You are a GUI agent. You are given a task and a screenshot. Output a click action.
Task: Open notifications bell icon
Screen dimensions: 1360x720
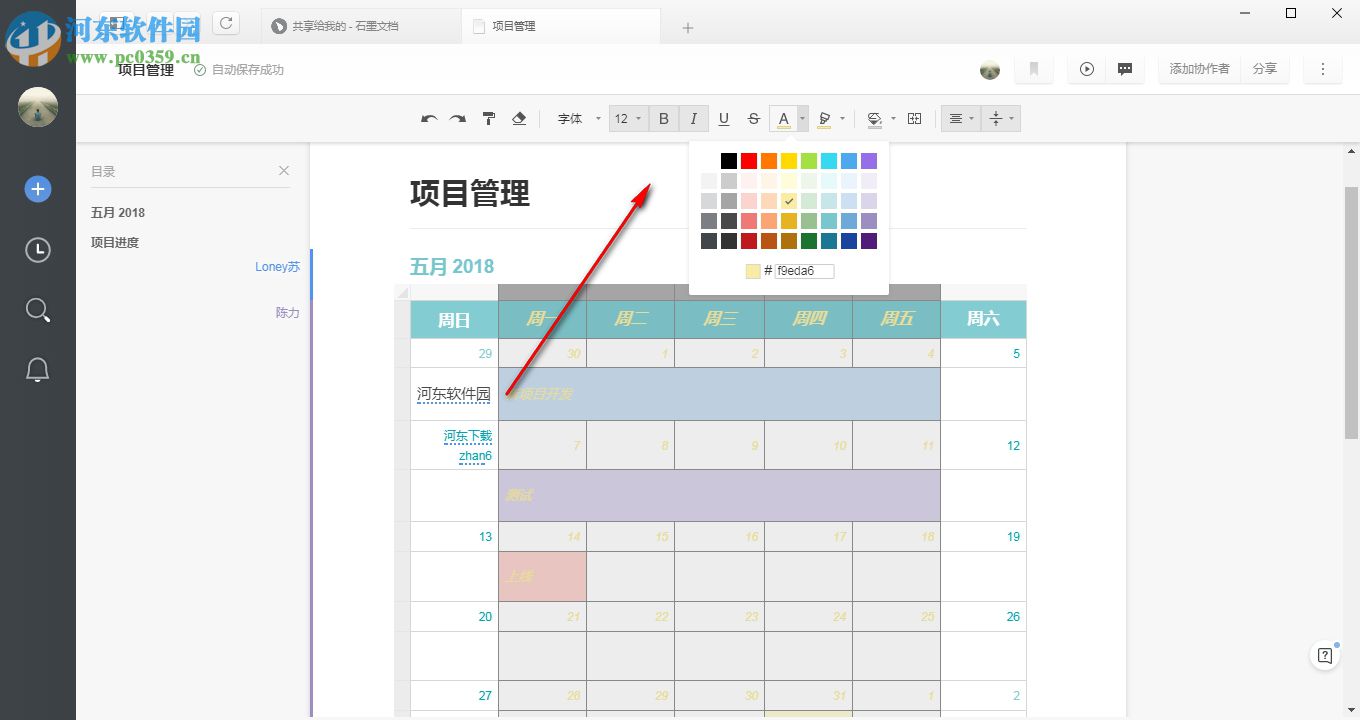pyautogui.click(x=38, y=370)
